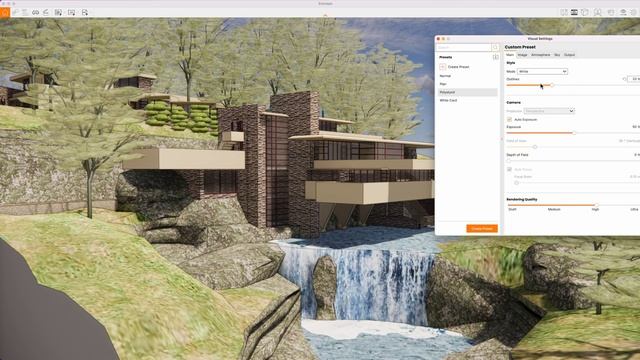Click the second icon in the right toolbar group
The height and width of the screenshot is (360, 640).
point(574,13)
